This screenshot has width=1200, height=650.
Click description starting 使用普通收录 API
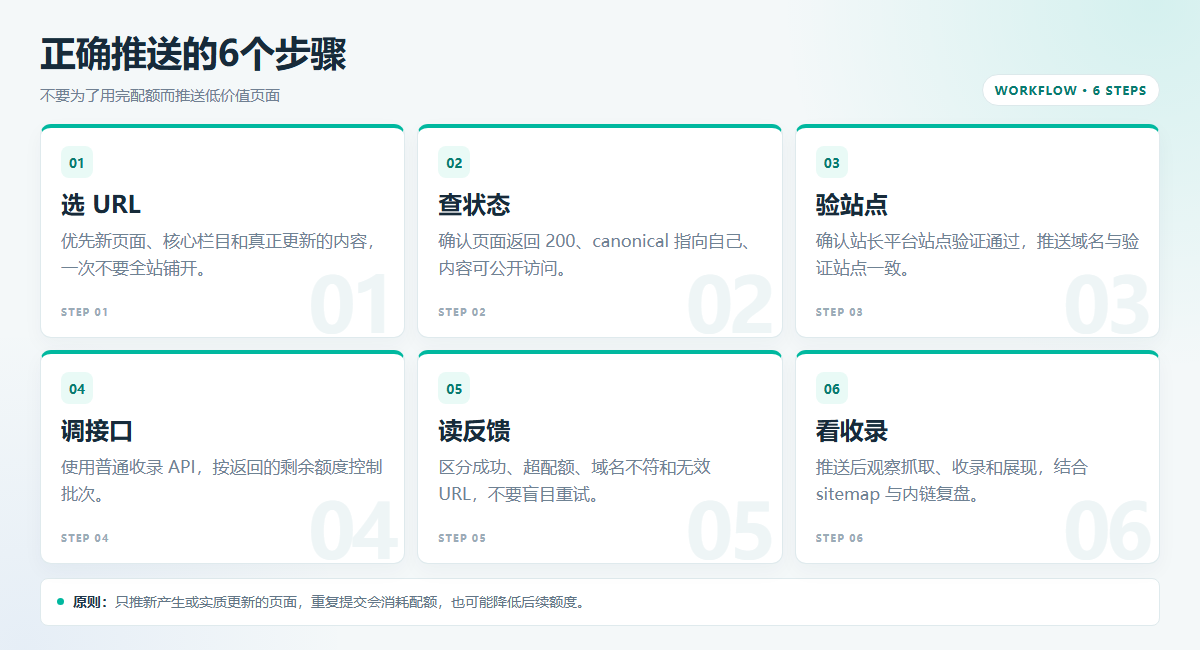point(221,481)
